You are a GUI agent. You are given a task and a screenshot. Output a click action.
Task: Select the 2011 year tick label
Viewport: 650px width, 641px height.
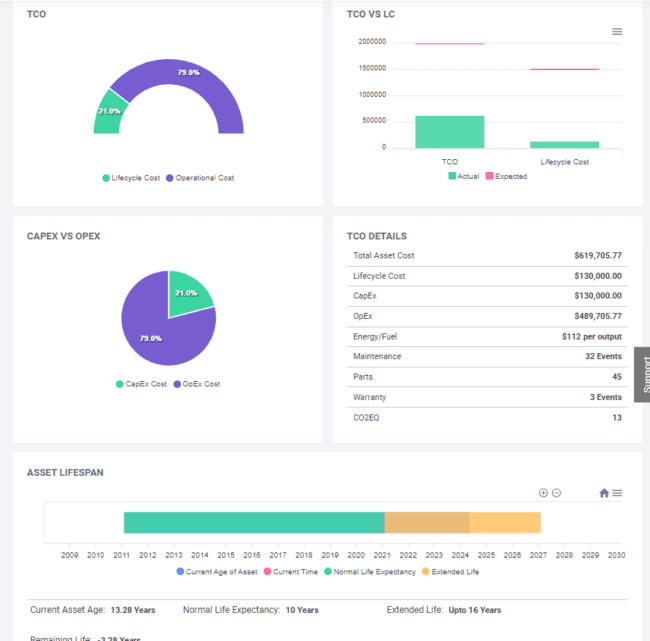click(x=121, y=555)
